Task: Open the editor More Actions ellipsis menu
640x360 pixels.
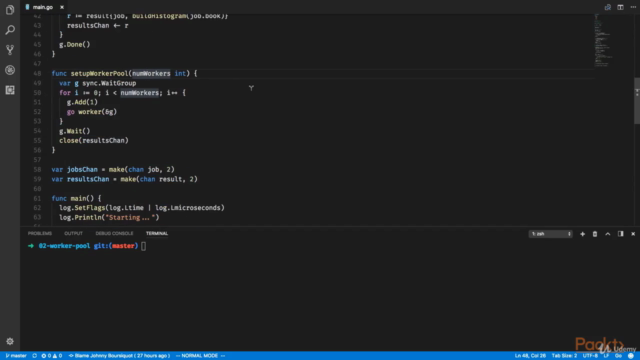Action: tap(633, 7)
